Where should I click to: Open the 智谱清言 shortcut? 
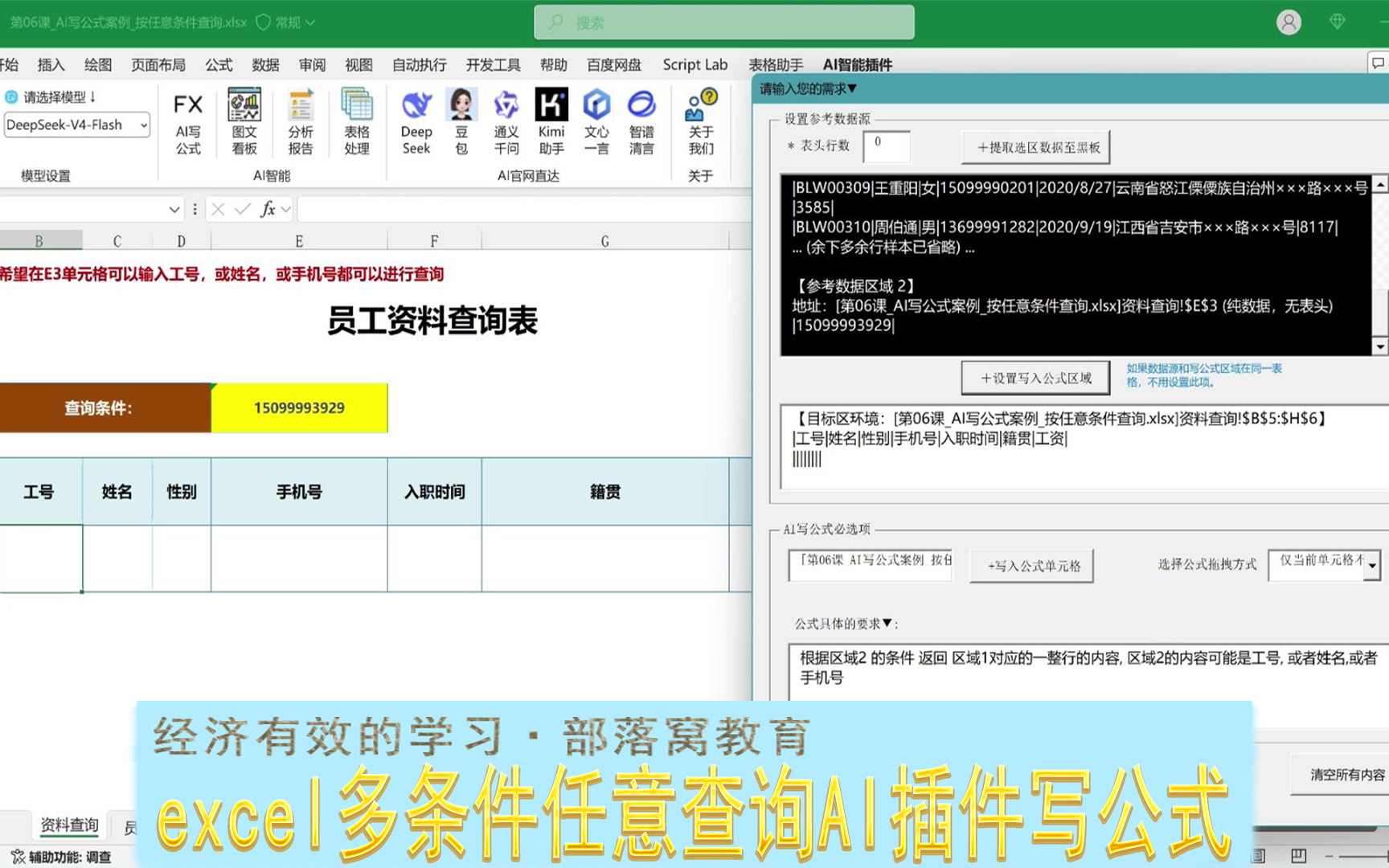(x=641, y=122)
